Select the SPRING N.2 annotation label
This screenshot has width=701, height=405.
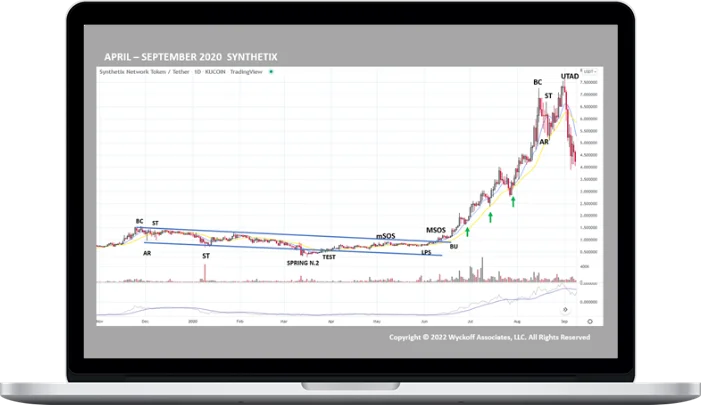305,262
